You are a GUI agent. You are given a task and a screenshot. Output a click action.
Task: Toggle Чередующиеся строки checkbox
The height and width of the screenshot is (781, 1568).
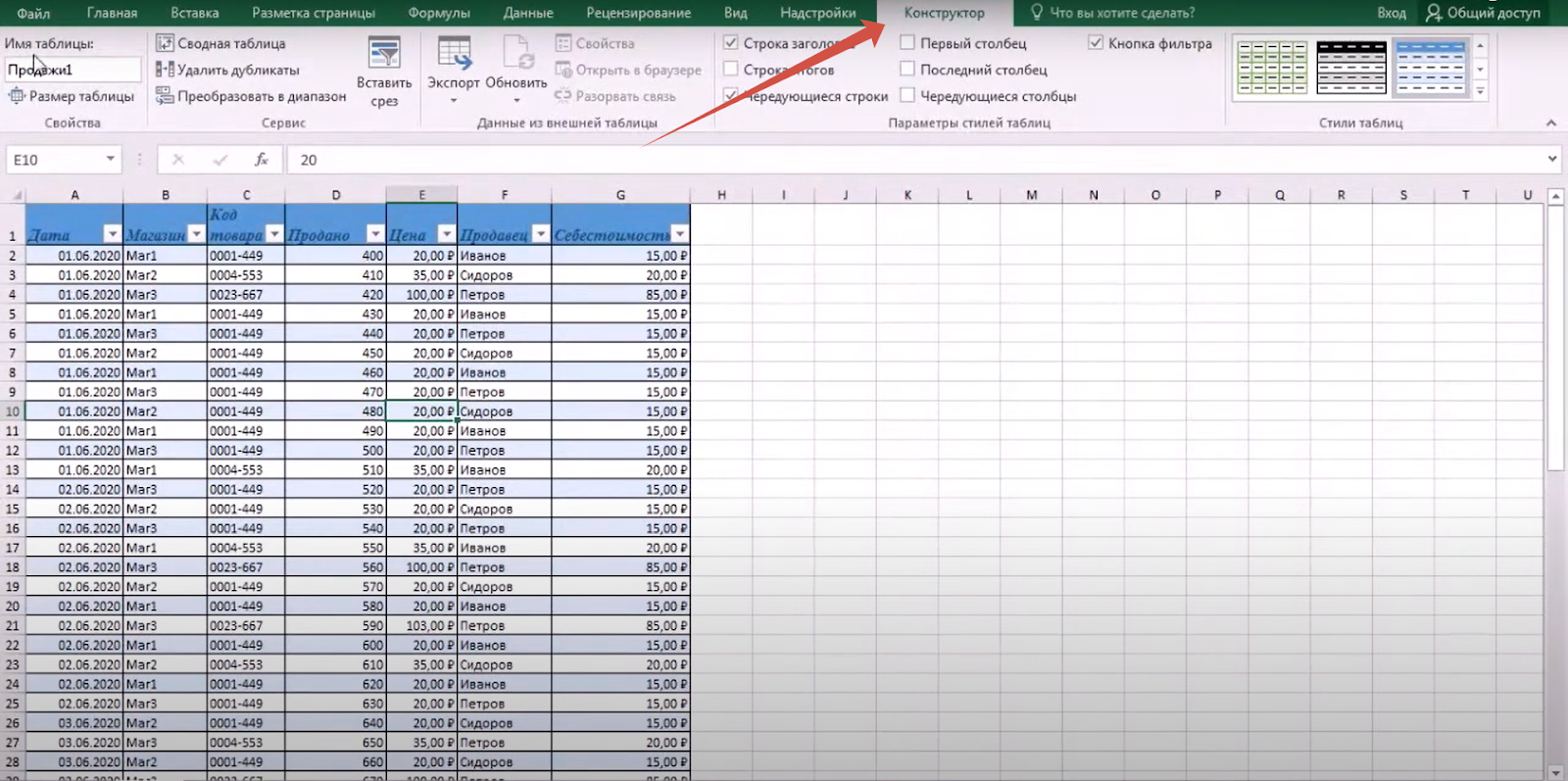pyautogui.click(x=730, y=96)
